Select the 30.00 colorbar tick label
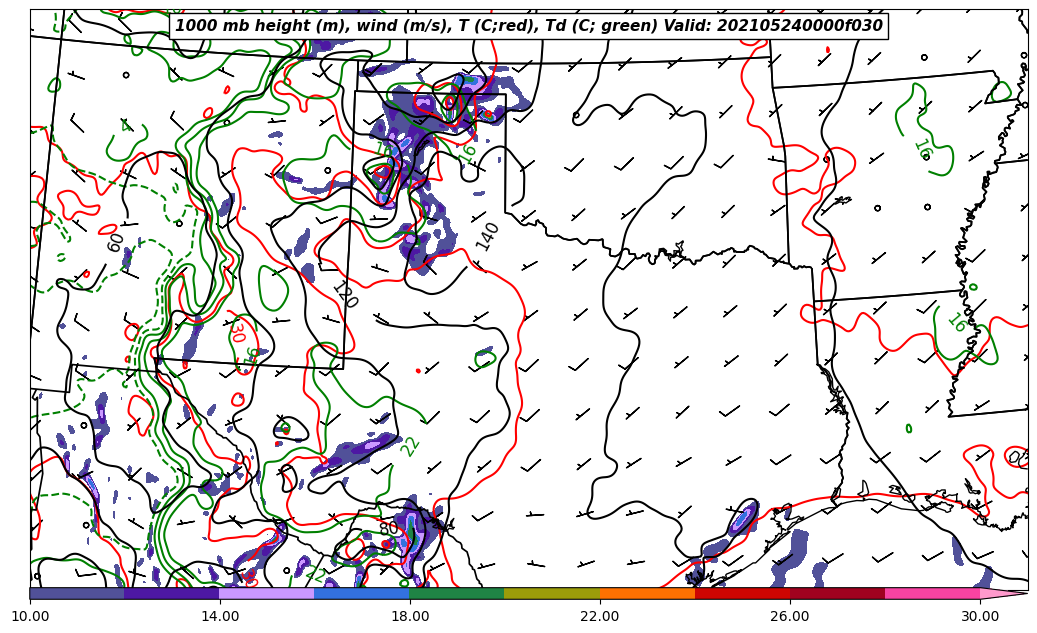1037x633 pixels. point(980,616)
